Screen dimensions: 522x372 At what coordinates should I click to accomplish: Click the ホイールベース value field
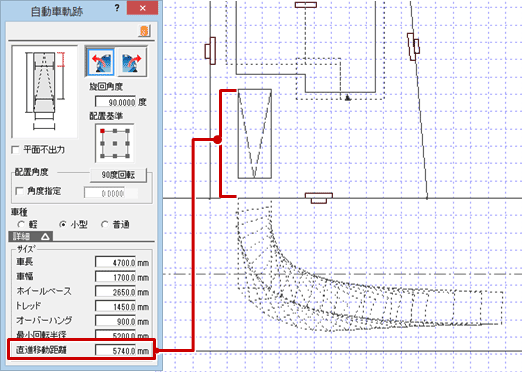(x=115, y=292)
